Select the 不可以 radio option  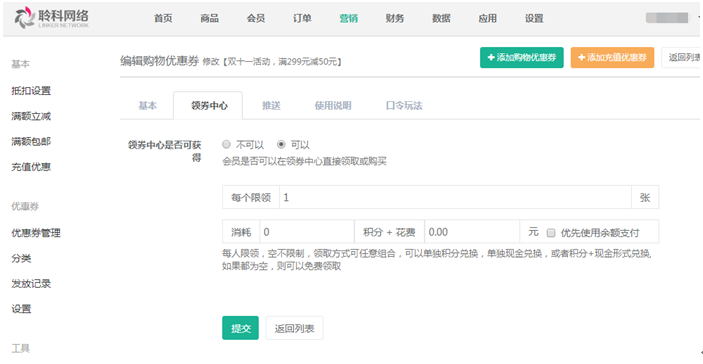(x=226, y=144)
